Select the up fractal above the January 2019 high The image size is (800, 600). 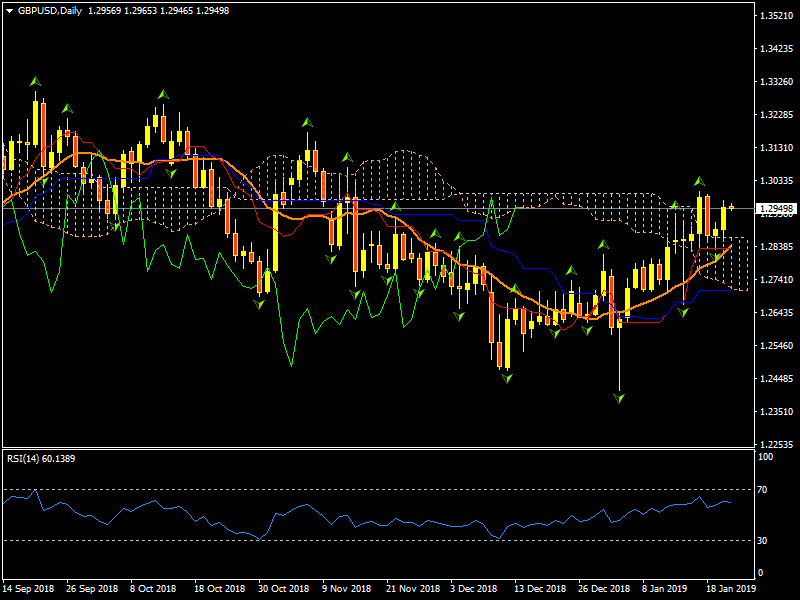click(x=700, y=182)
